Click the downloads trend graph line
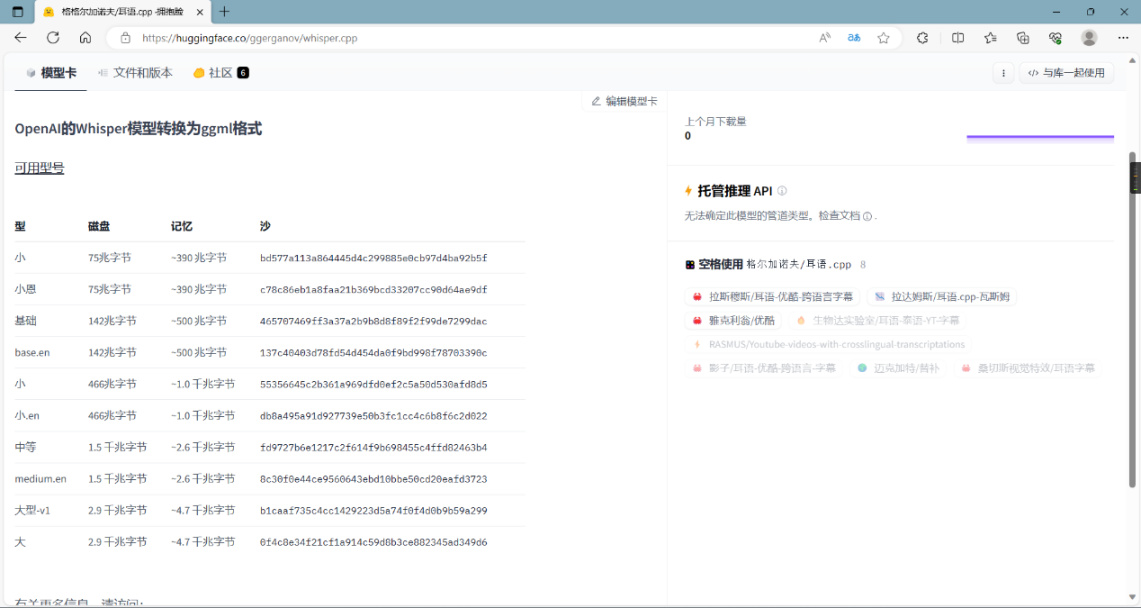1141x608 pixels. tap(1040, 136)
